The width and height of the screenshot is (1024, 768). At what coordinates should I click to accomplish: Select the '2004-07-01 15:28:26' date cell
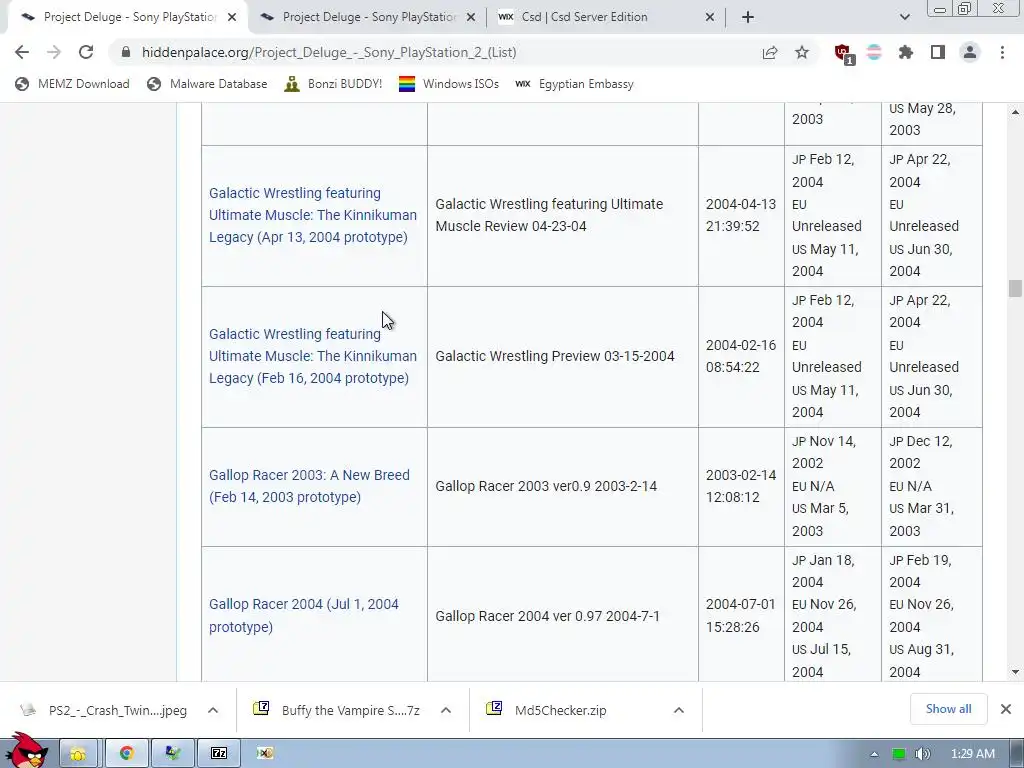(741, 615)
